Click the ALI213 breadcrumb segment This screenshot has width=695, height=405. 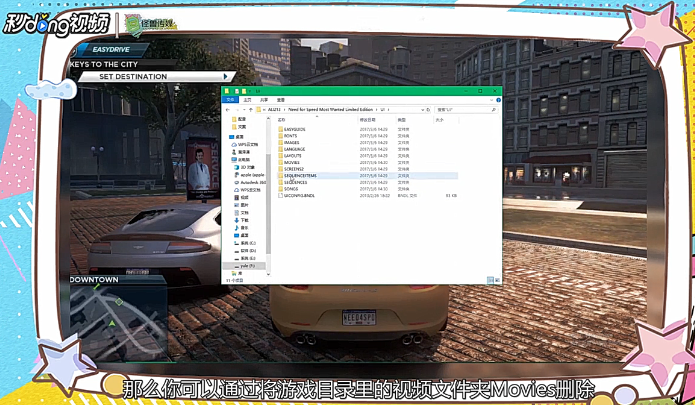274,109
